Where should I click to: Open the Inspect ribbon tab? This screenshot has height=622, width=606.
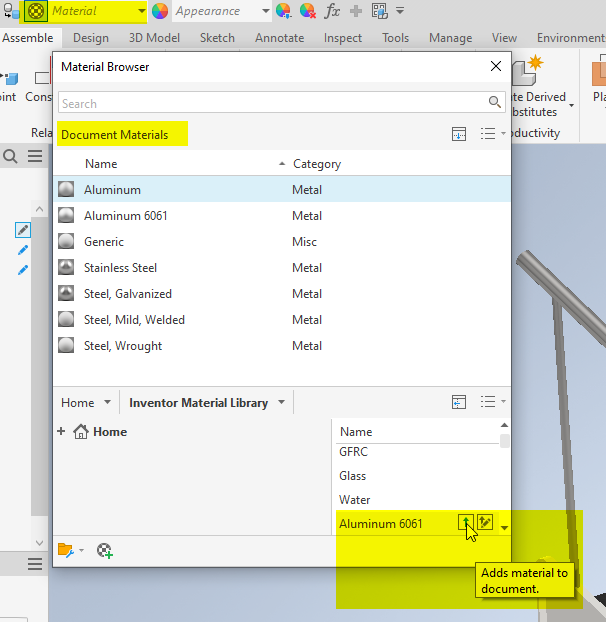coord(343,38)
